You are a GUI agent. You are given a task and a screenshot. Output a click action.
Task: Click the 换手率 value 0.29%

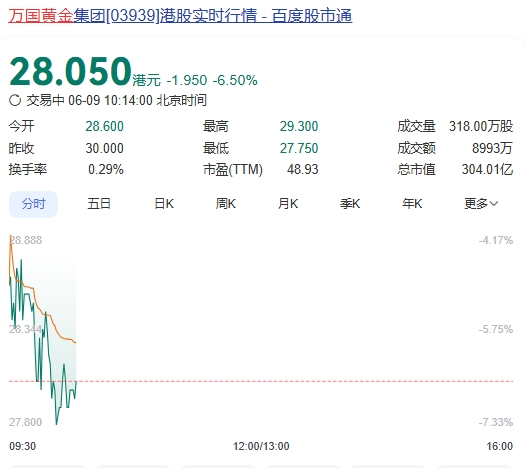106,170
